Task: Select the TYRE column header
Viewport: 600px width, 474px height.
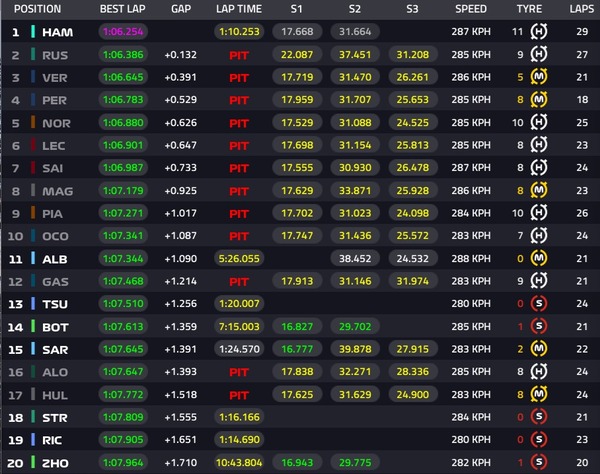Action: 529,9
